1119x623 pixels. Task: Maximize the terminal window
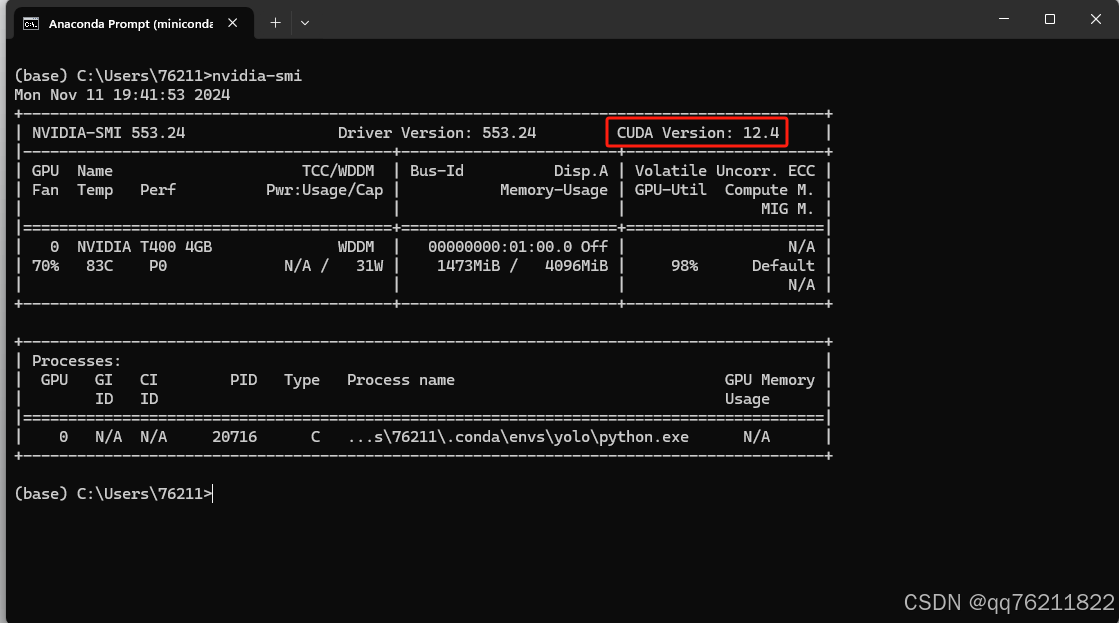(x=1049, y=19)
